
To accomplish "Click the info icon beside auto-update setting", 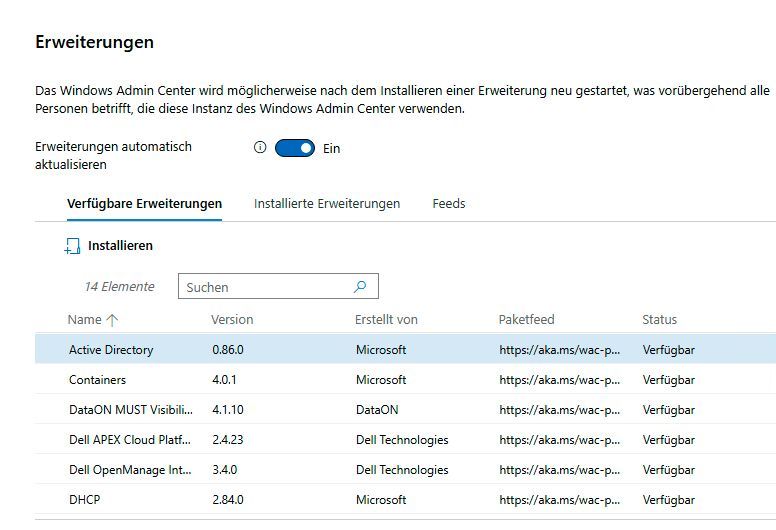I will [260, 147].
